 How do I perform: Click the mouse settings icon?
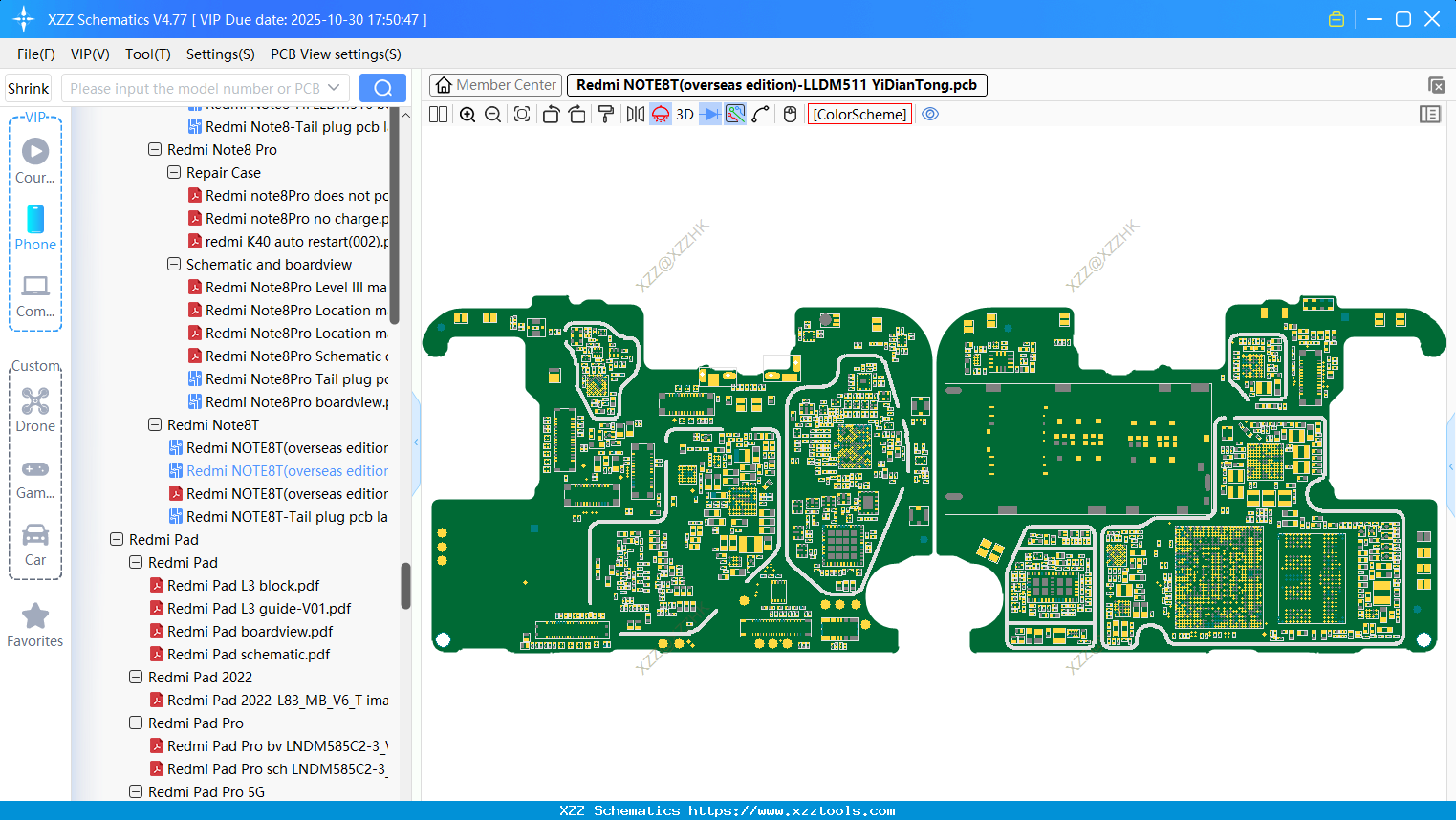point(790,115)
